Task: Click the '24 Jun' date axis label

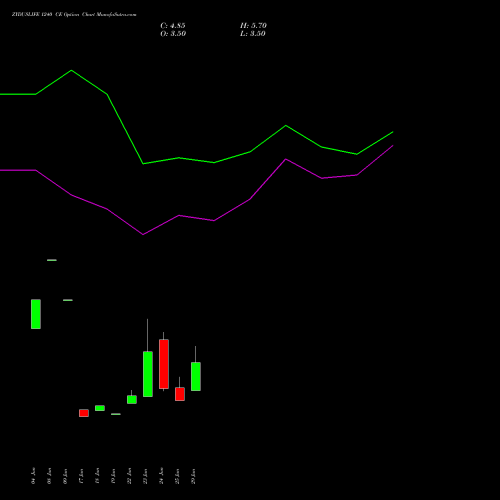Action: 161,476
